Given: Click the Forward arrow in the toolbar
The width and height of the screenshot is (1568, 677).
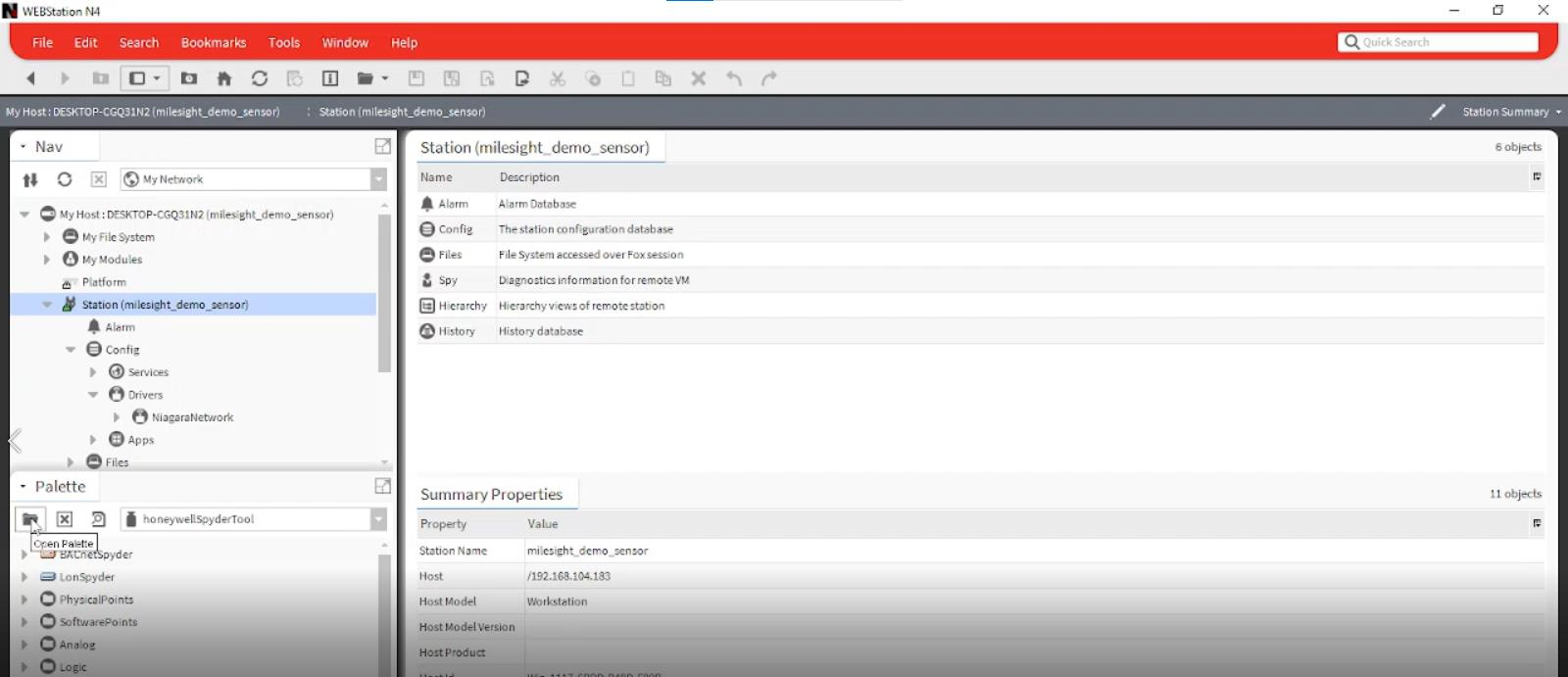Looking at the screenshot, I should [x=65, y=78].
